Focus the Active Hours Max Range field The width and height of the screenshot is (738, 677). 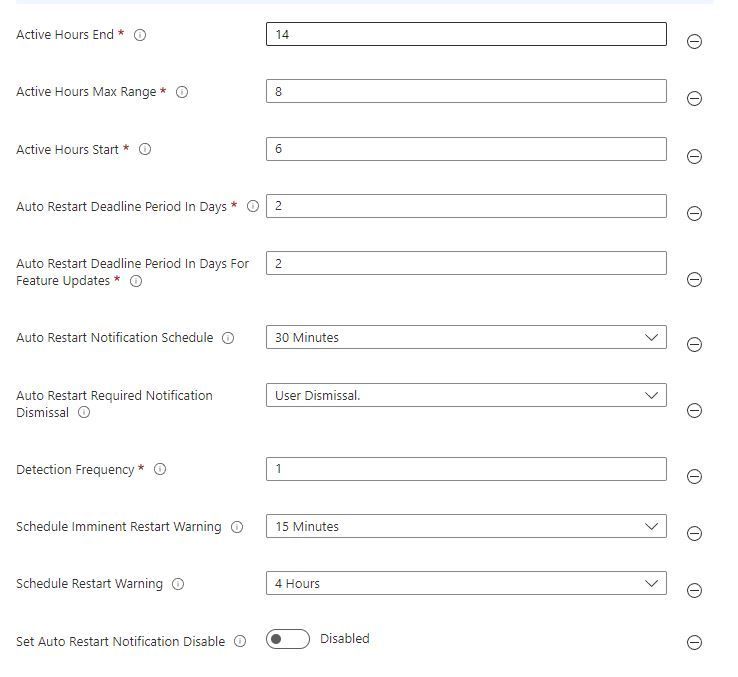(x=466, y=92)
